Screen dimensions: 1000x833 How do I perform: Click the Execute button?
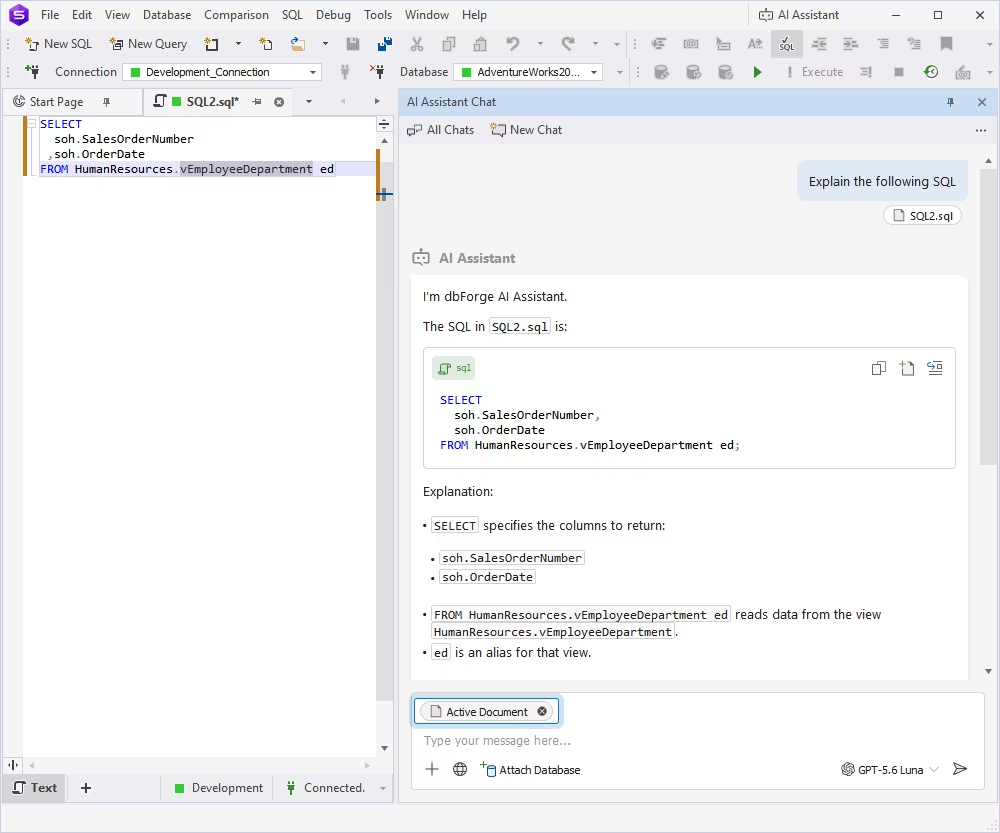[x=815, y=72]
